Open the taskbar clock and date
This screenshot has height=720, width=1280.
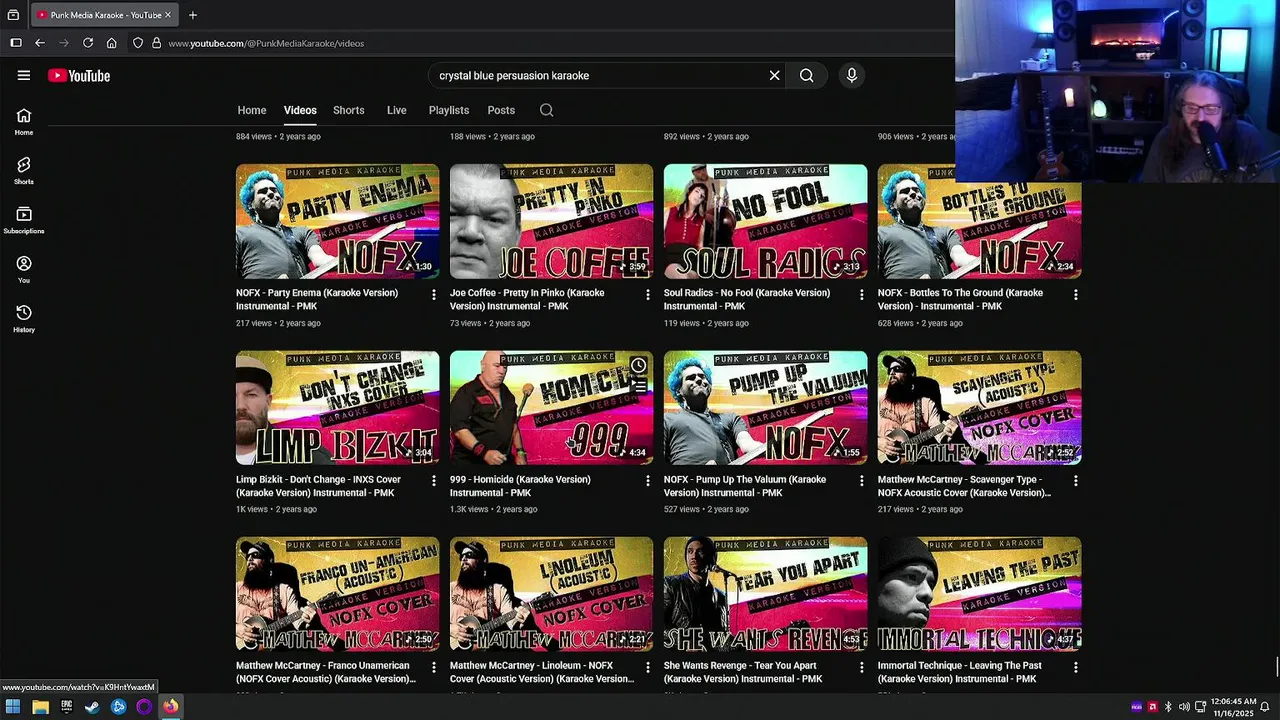pos(1232,707)
